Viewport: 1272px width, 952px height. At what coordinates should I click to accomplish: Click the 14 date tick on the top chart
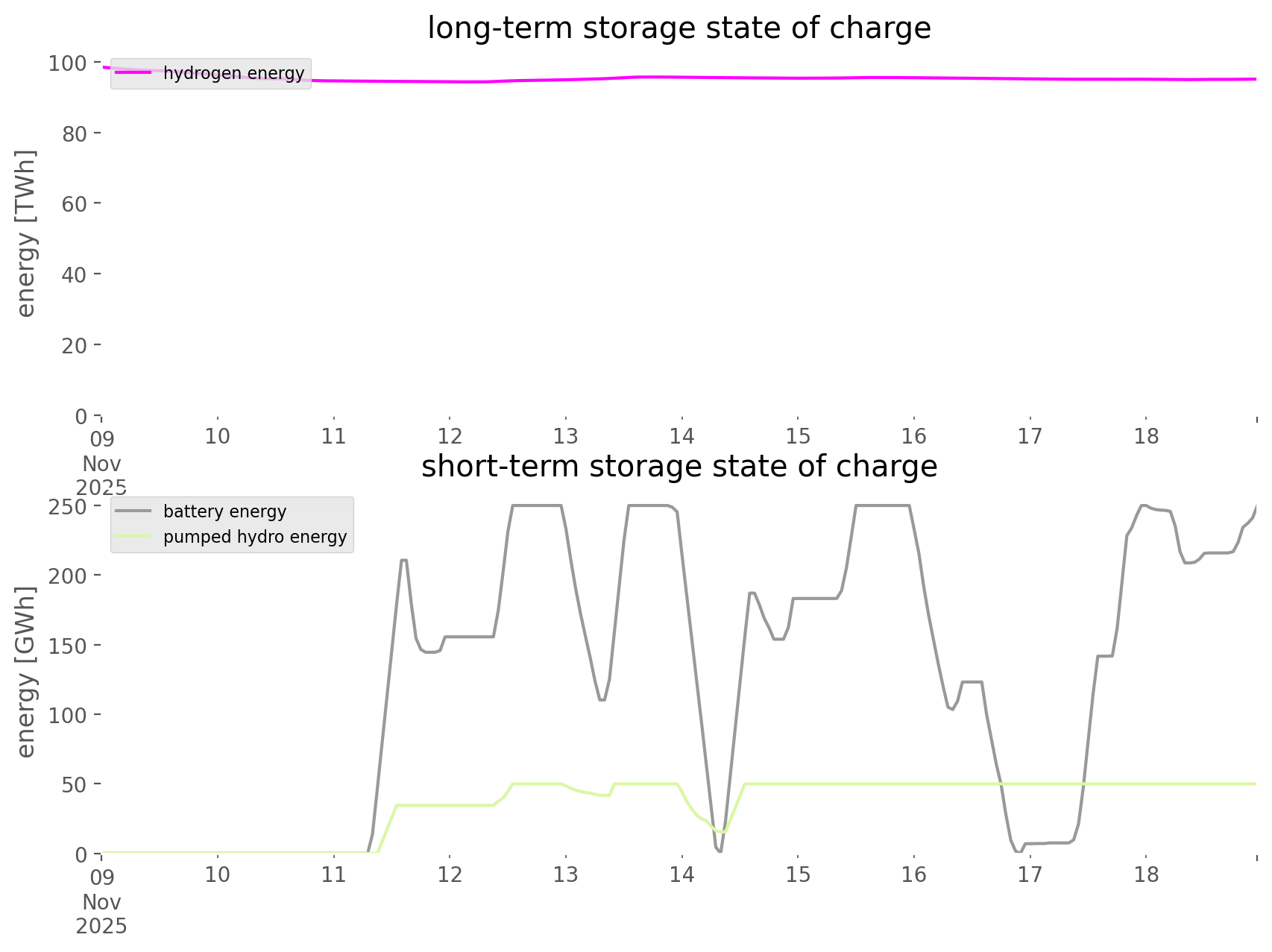(681, 436)
